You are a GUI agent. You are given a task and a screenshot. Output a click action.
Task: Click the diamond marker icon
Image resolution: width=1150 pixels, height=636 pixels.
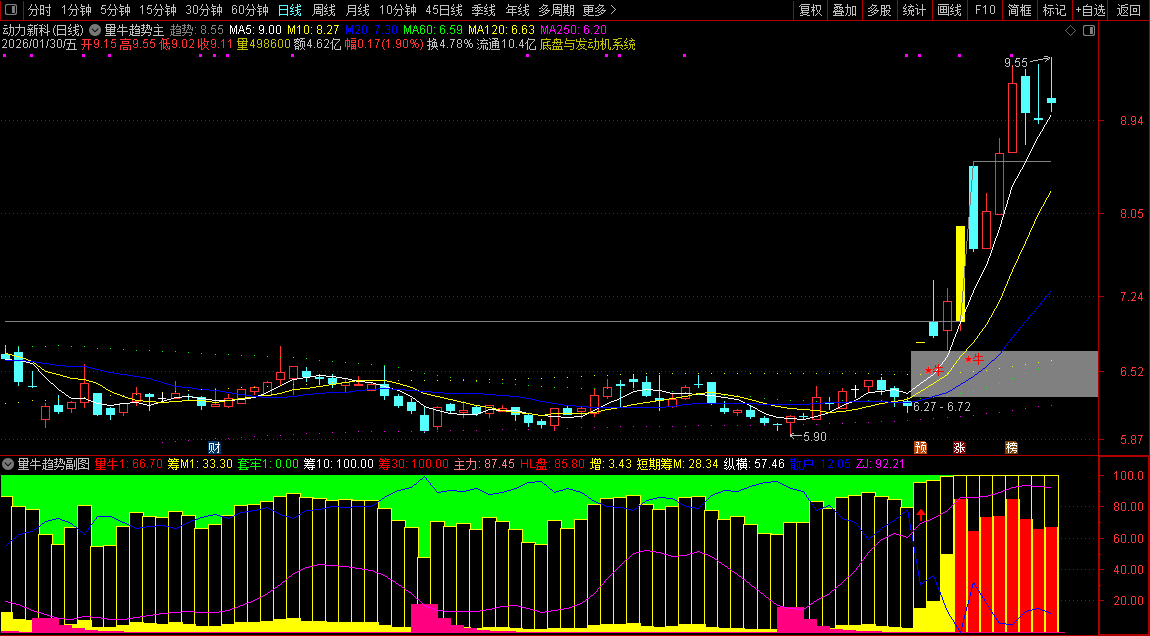1070,30
